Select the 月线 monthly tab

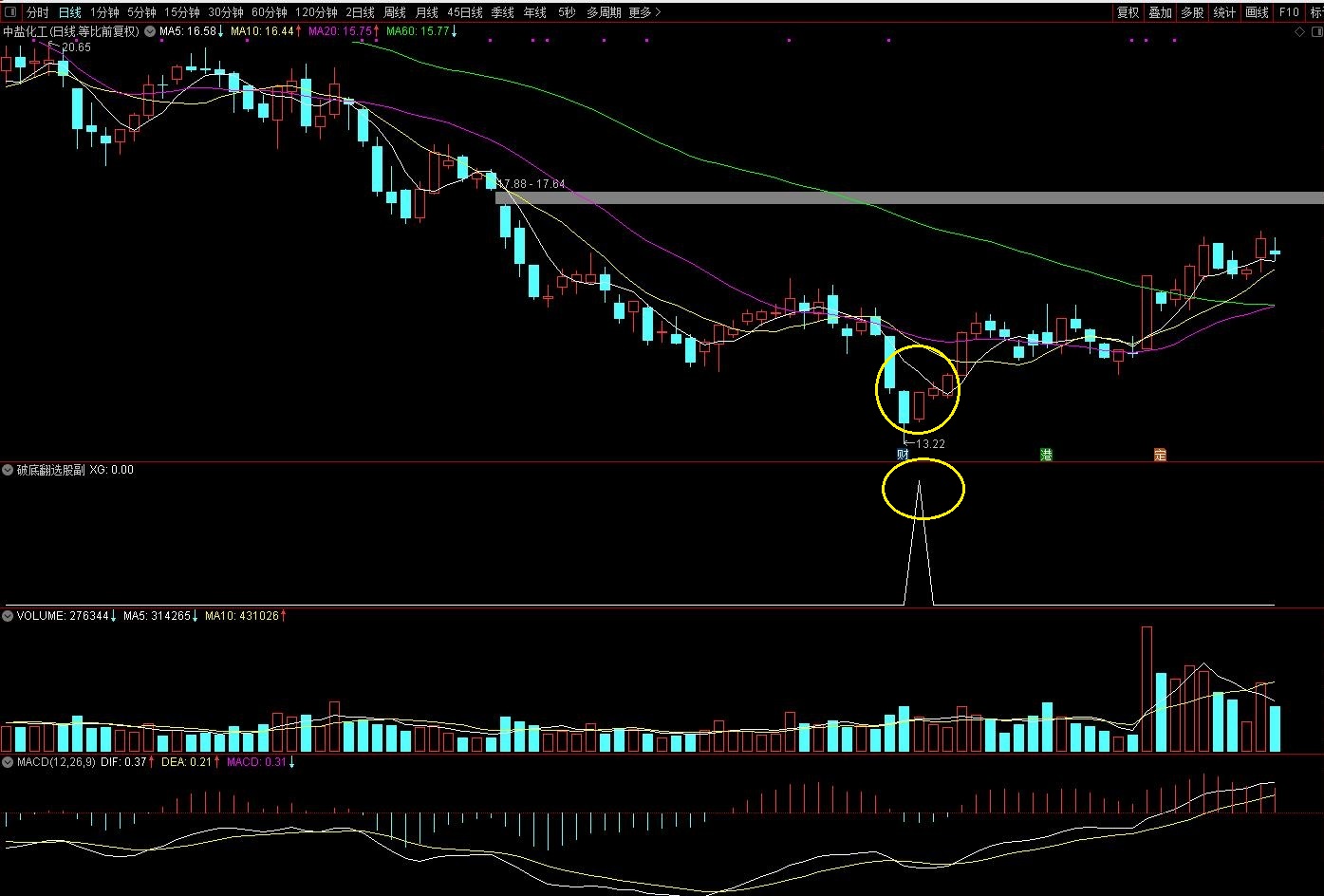click(x=427, y=12)
